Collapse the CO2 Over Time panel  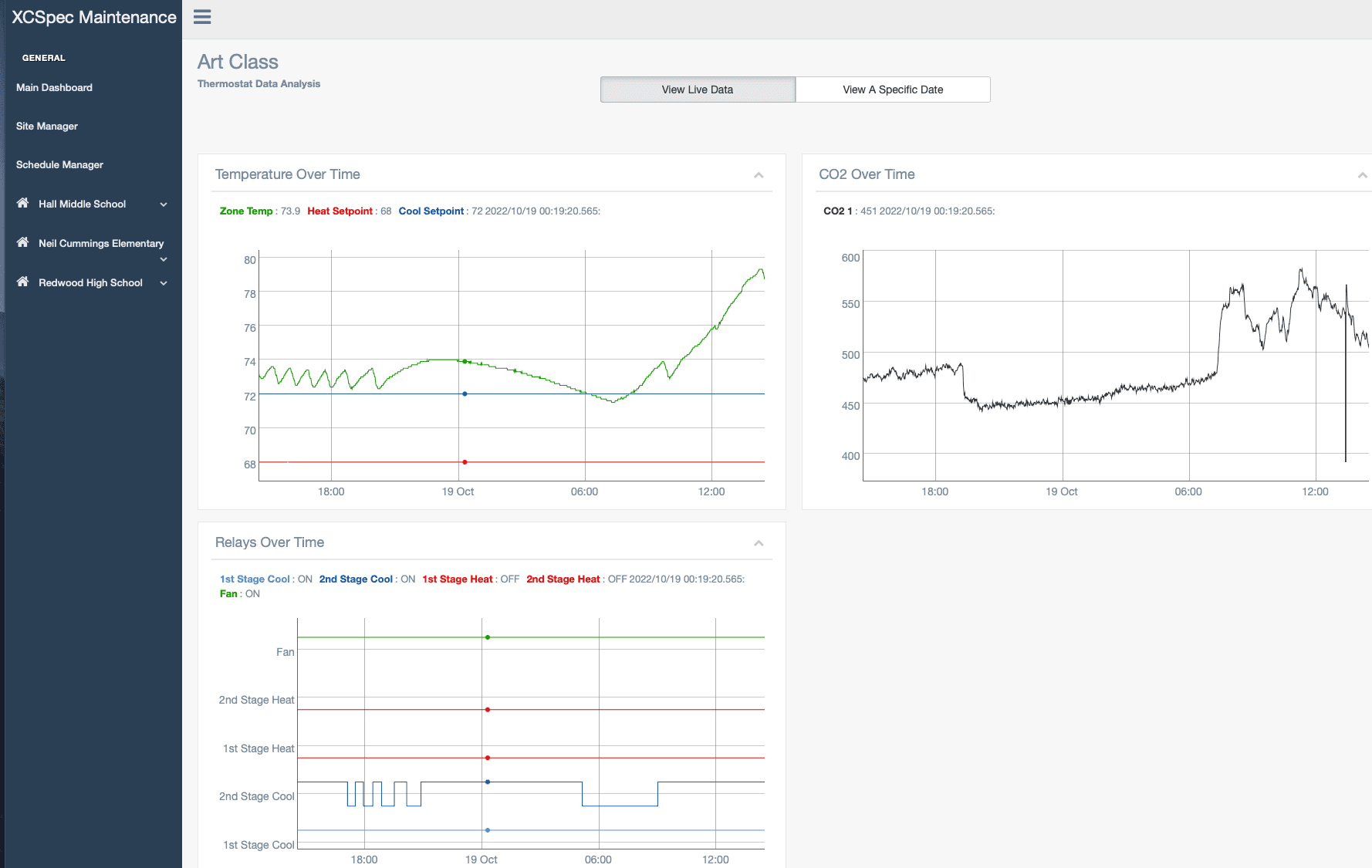[x=1362, y=175]
